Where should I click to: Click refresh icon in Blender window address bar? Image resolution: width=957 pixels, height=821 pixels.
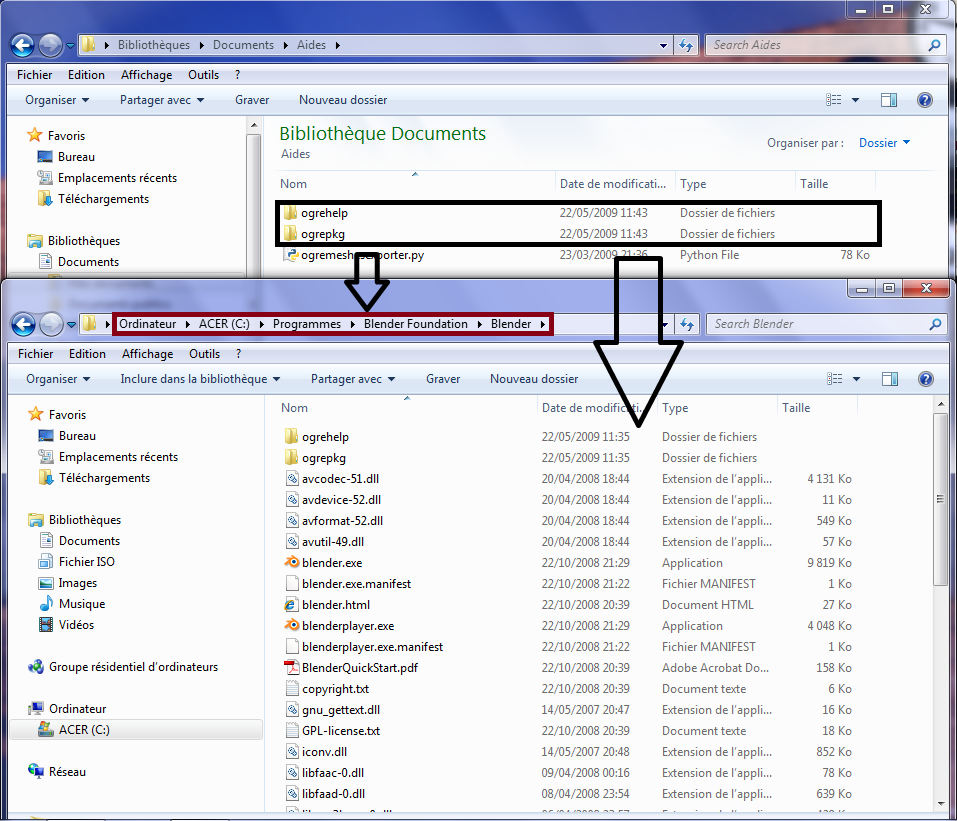click(x=687, y=324)
